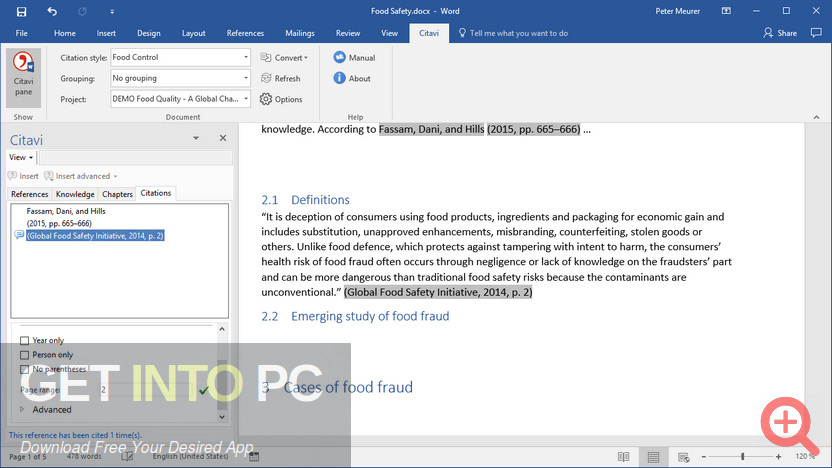Click the 2.1 Definitions heading
Viewport: 832px width, 468px height.
coord(305,200)
